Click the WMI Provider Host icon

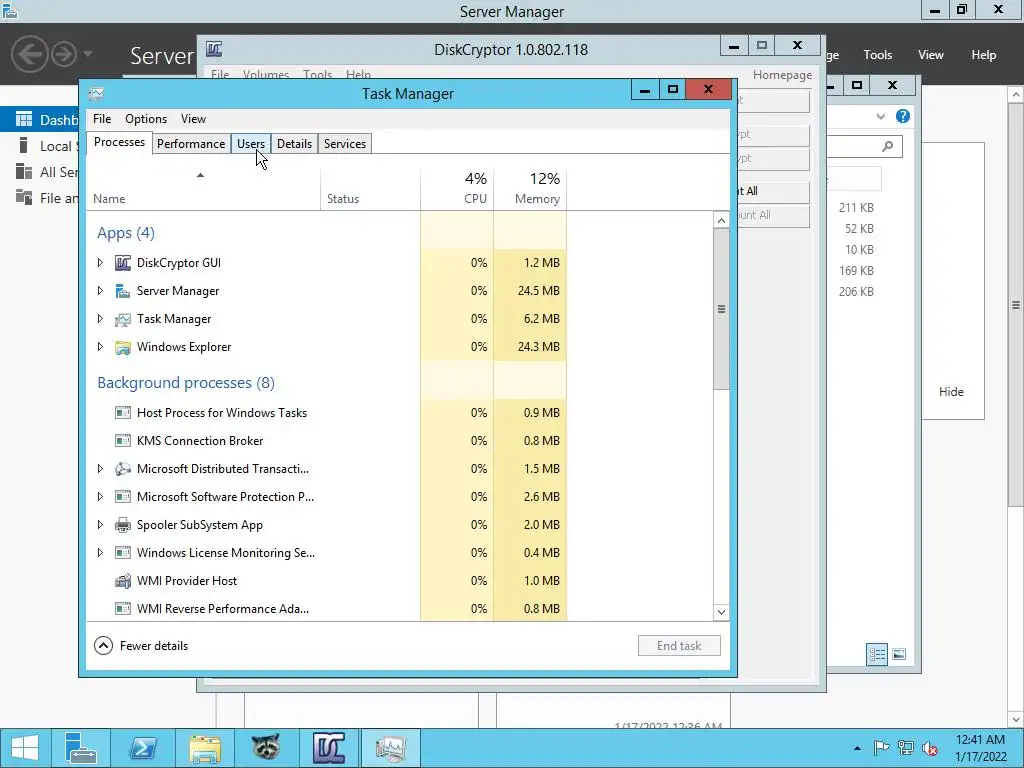click(x=123, y=581)
